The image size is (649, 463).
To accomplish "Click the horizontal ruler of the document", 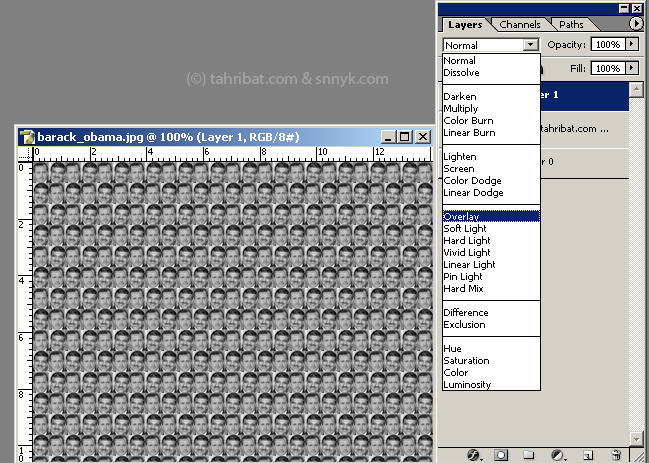I will point(233,154).
